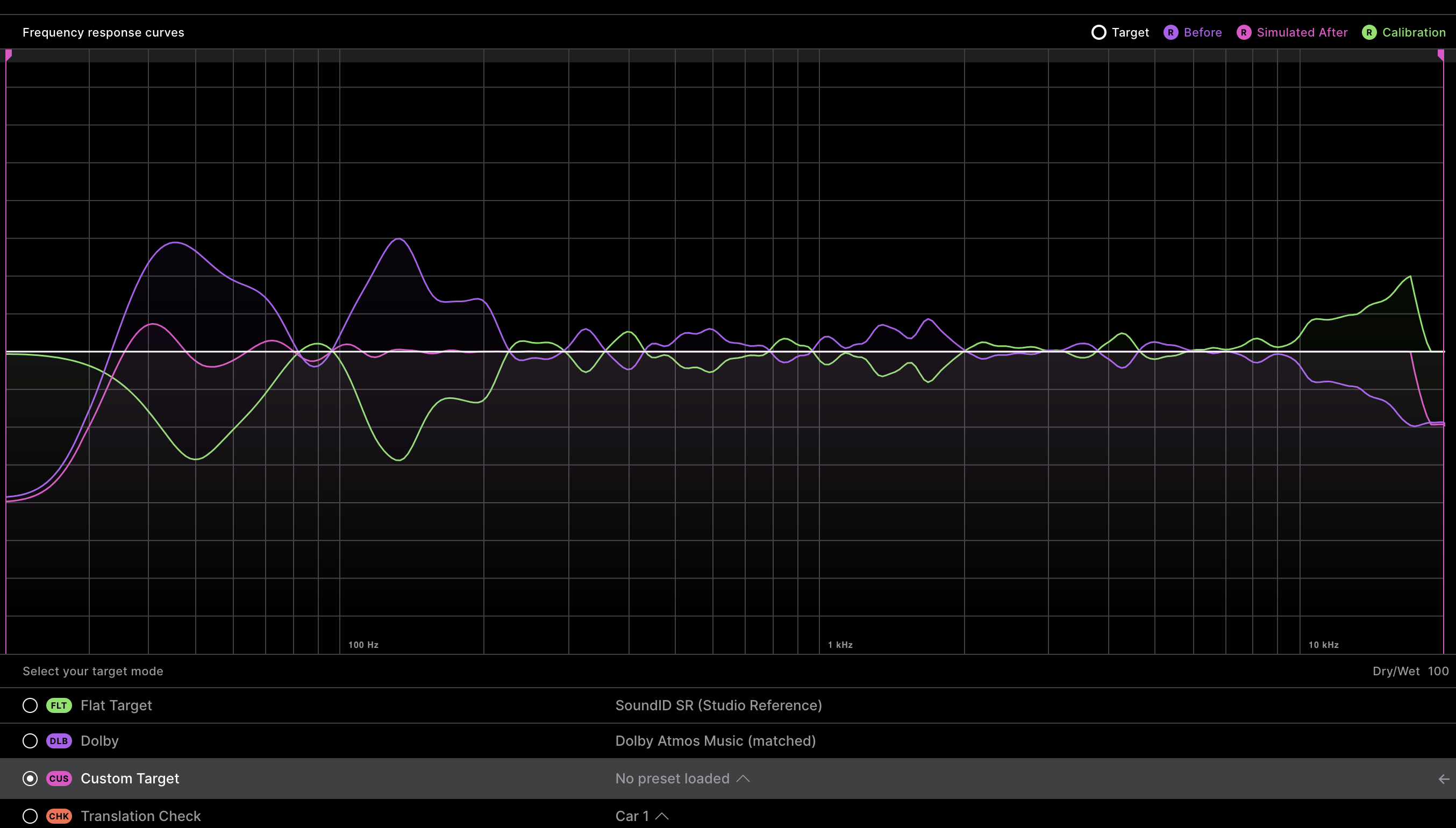
Task: Click the left pink frequency limit handle
Action: (x=8, y=55)
